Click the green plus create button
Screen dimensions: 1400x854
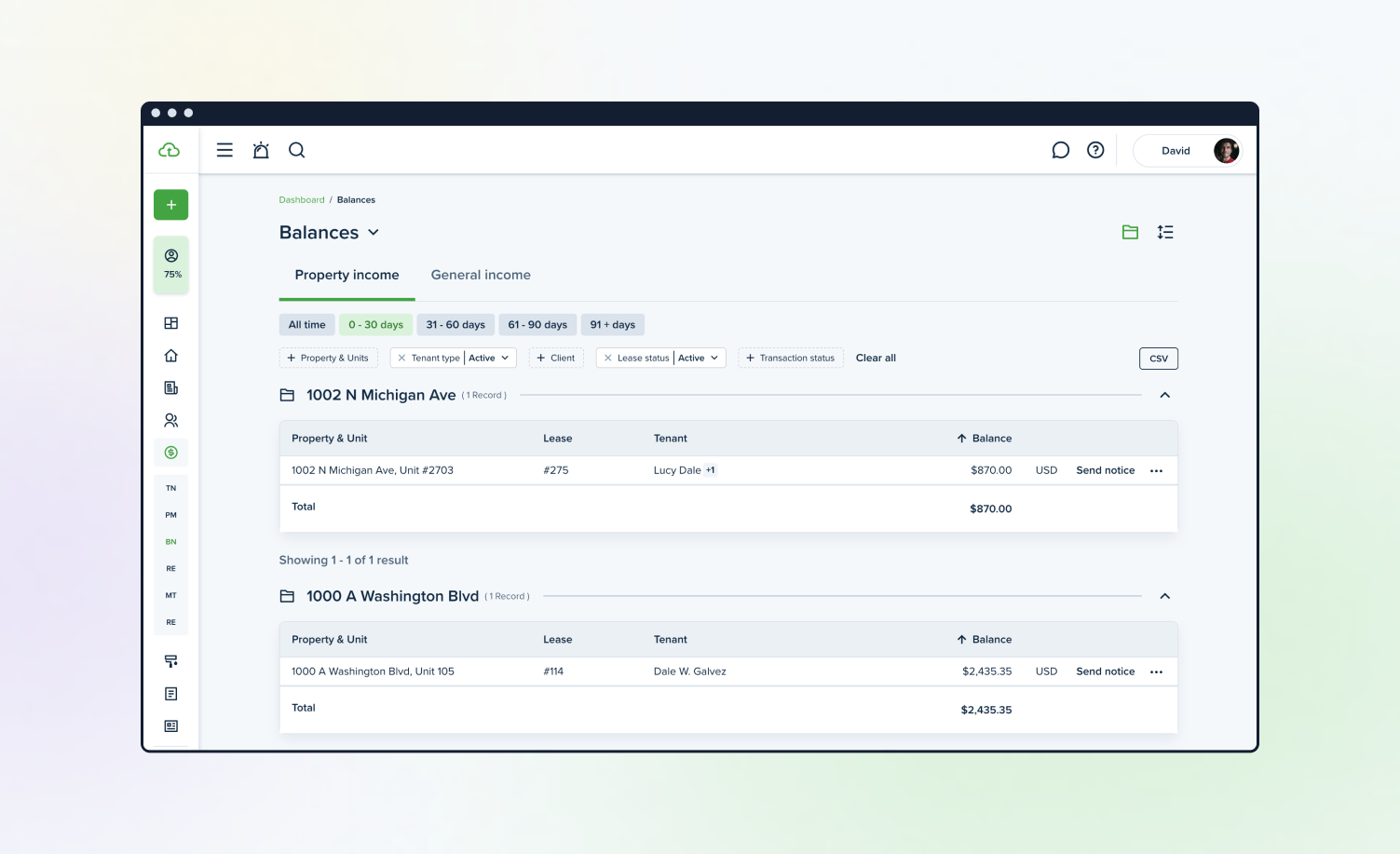click(x=170, y=205)
